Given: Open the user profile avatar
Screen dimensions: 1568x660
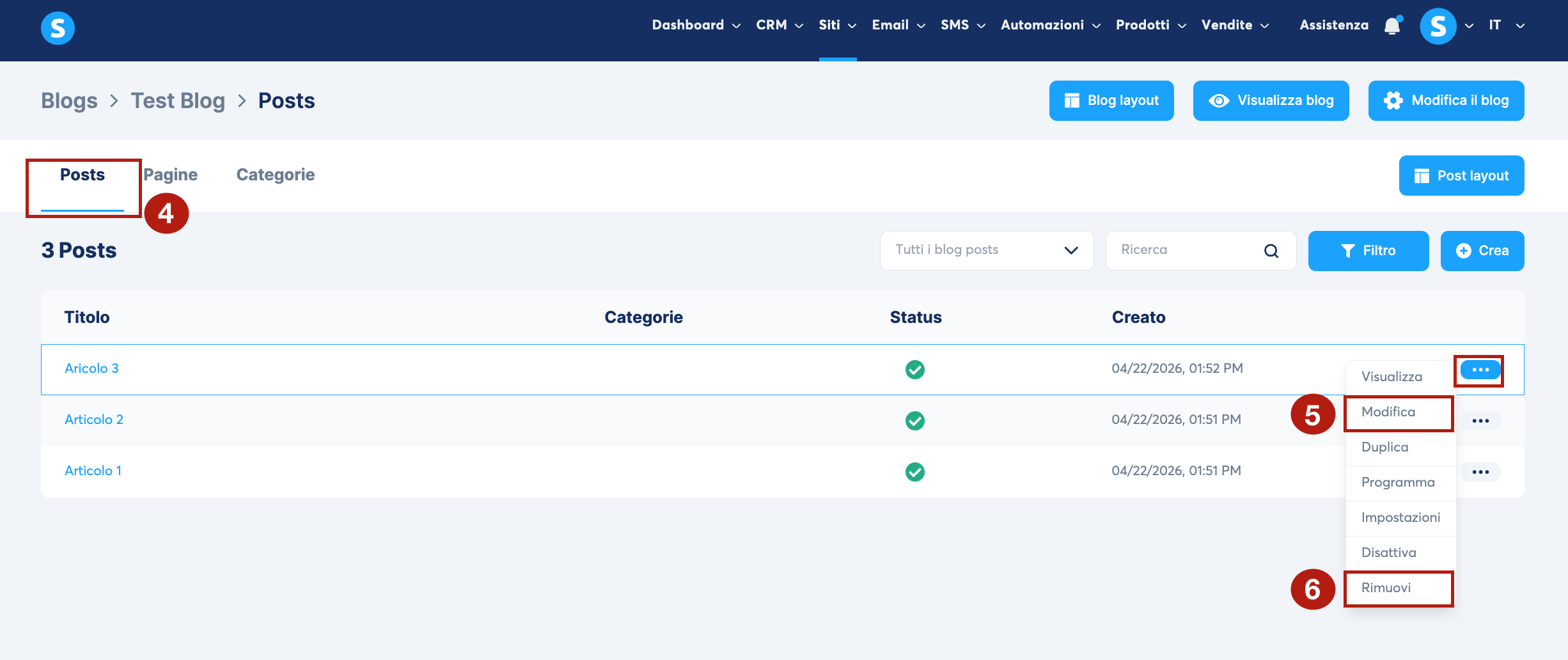Looking at the screenshot, I should (x=1438, y=26).
